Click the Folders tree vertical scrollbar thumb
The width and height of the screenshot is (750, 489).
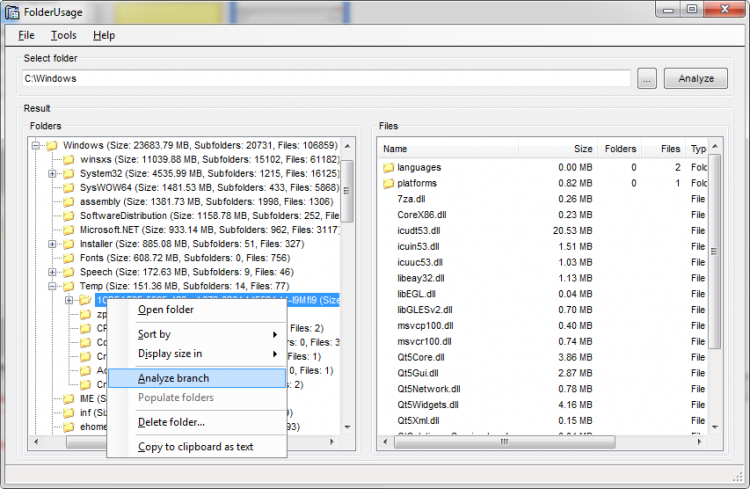pyautogui.click(x=347, y=191)
